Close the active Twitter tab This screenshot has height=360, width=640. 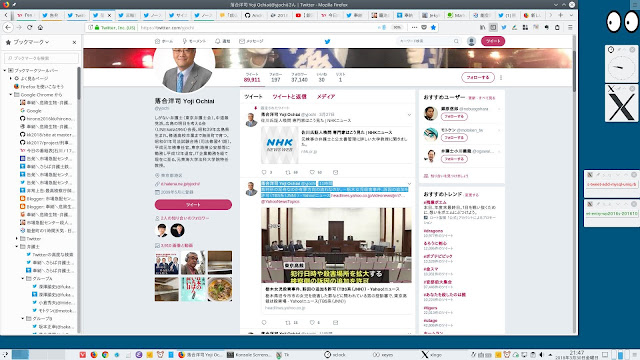point(109,16)
